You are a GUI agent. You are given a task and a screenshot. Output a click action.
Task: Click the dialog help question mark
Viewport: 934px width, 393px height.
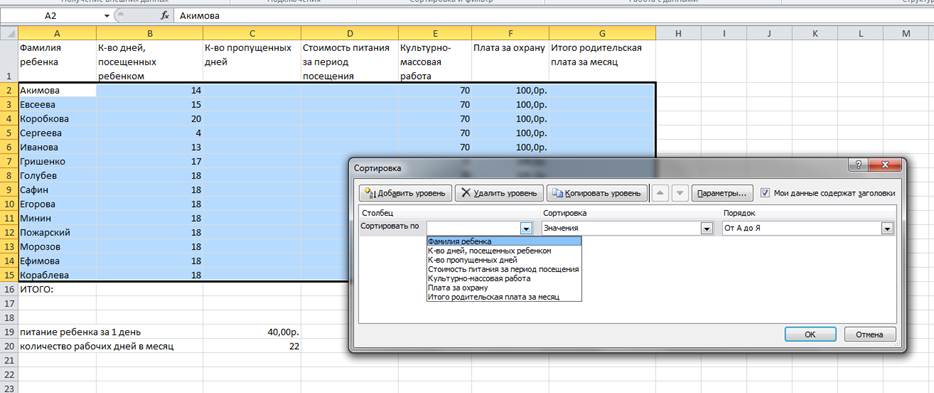point(858,166)
